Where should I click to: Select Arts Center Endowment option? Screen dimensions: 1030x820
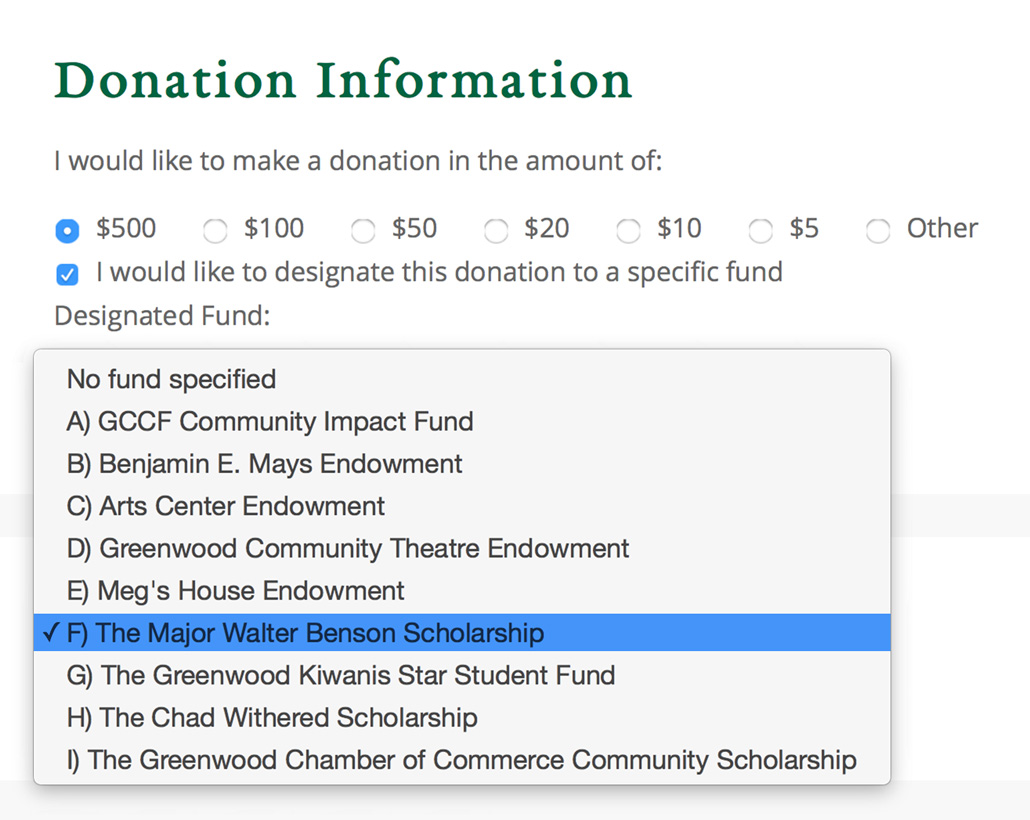point(462,506)
